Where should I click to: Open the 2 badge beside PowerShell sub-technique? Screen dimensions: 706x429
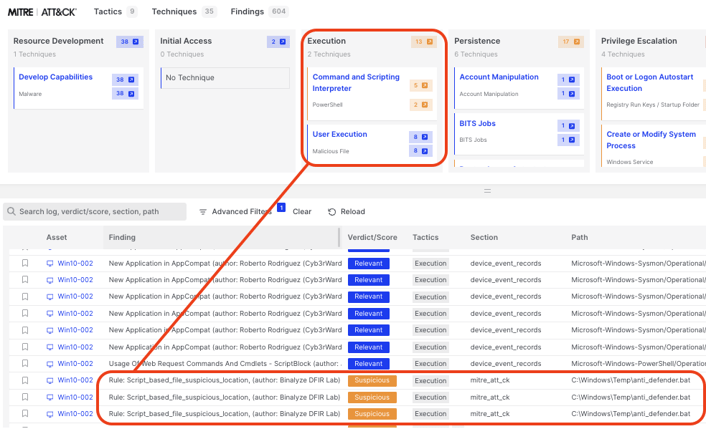click(421, 105)
